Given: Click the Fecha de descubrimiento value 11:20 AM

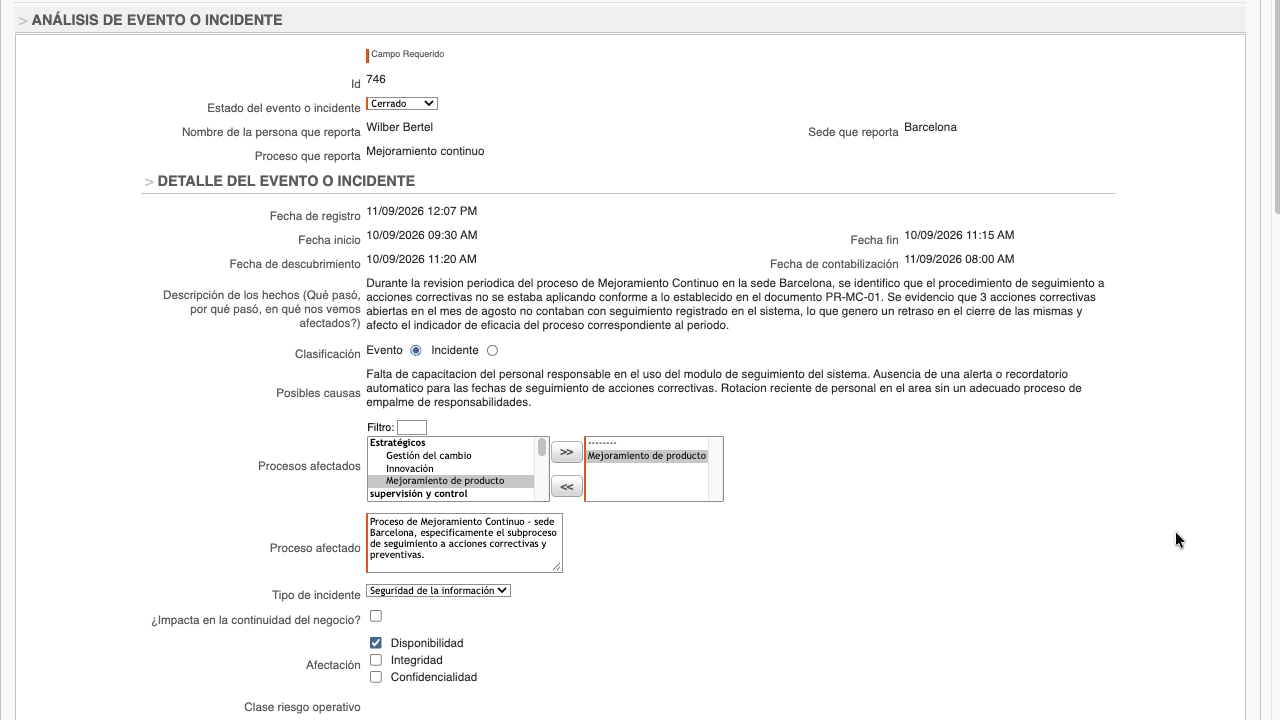Looking at the screenshot, I should point(421,259).
